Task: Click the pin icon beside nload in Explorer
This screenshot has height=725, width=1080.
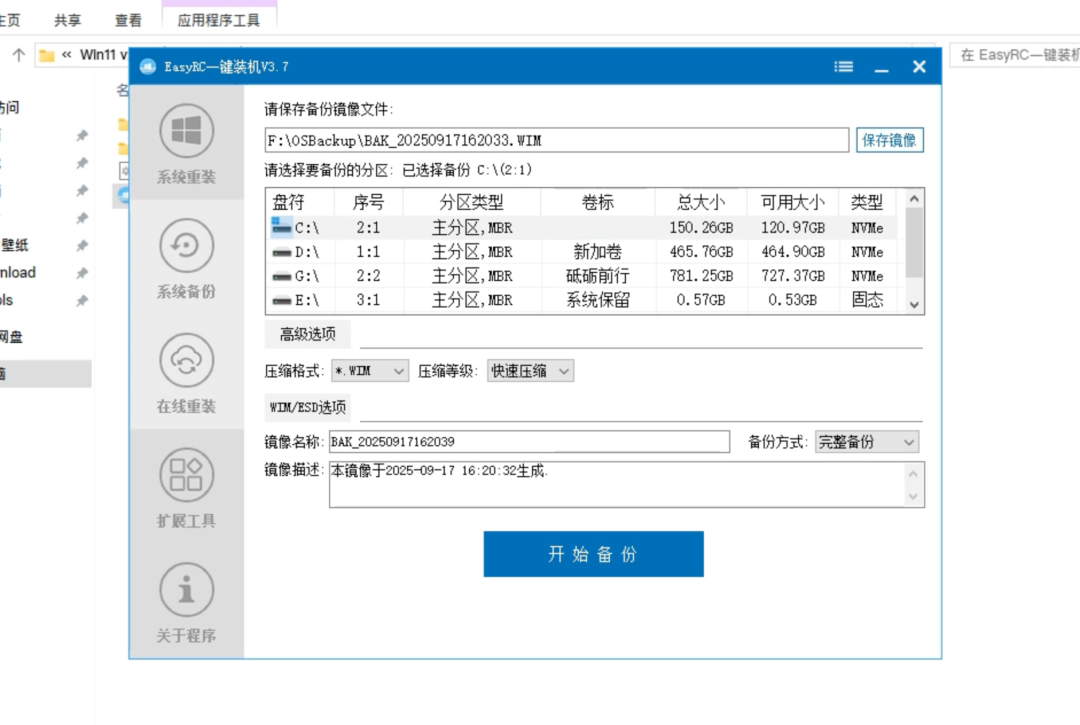Action: (x=82, y=273)
